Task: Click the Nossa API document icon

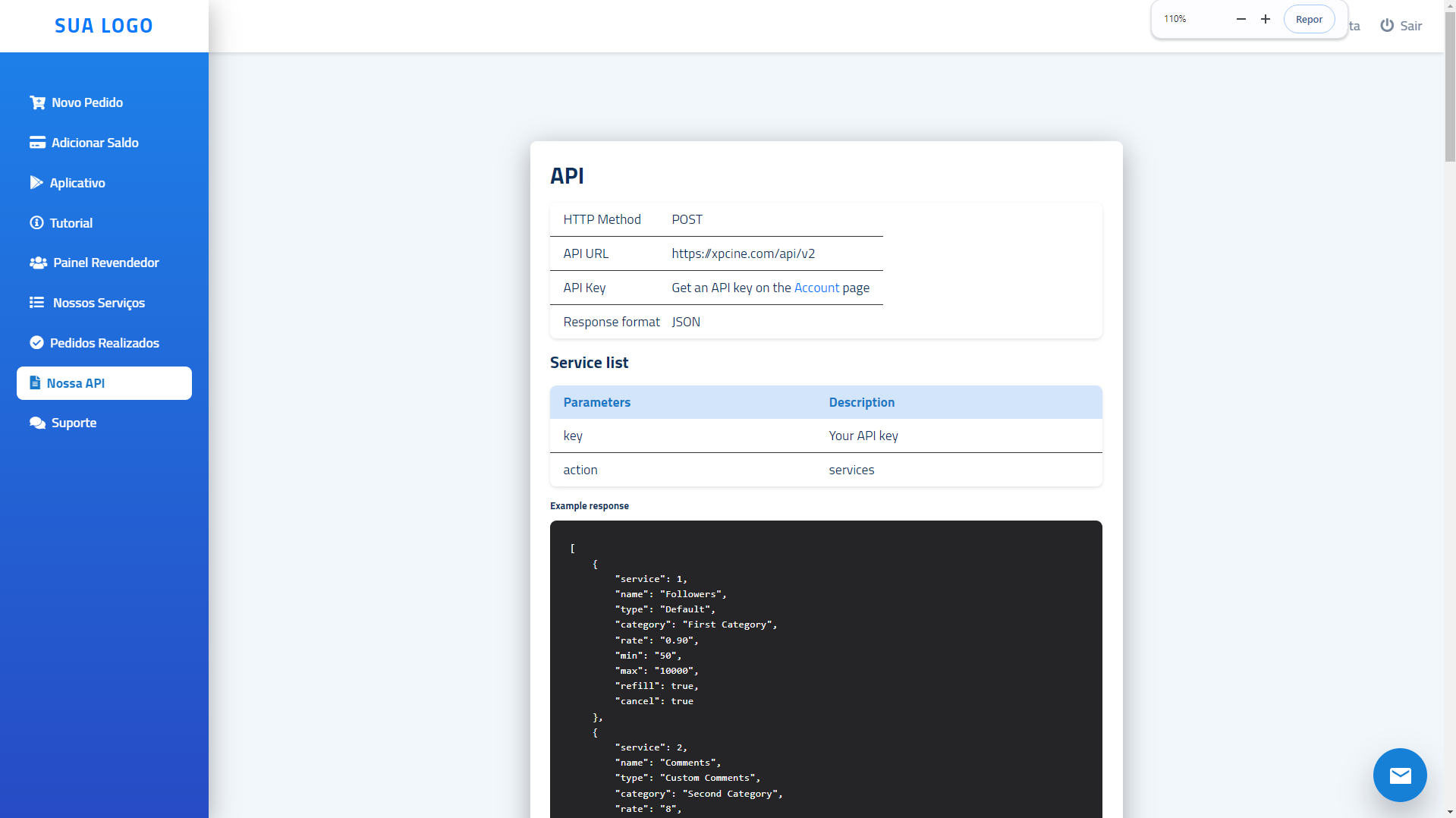Action: pyautogui.click(x=36, y=382)
